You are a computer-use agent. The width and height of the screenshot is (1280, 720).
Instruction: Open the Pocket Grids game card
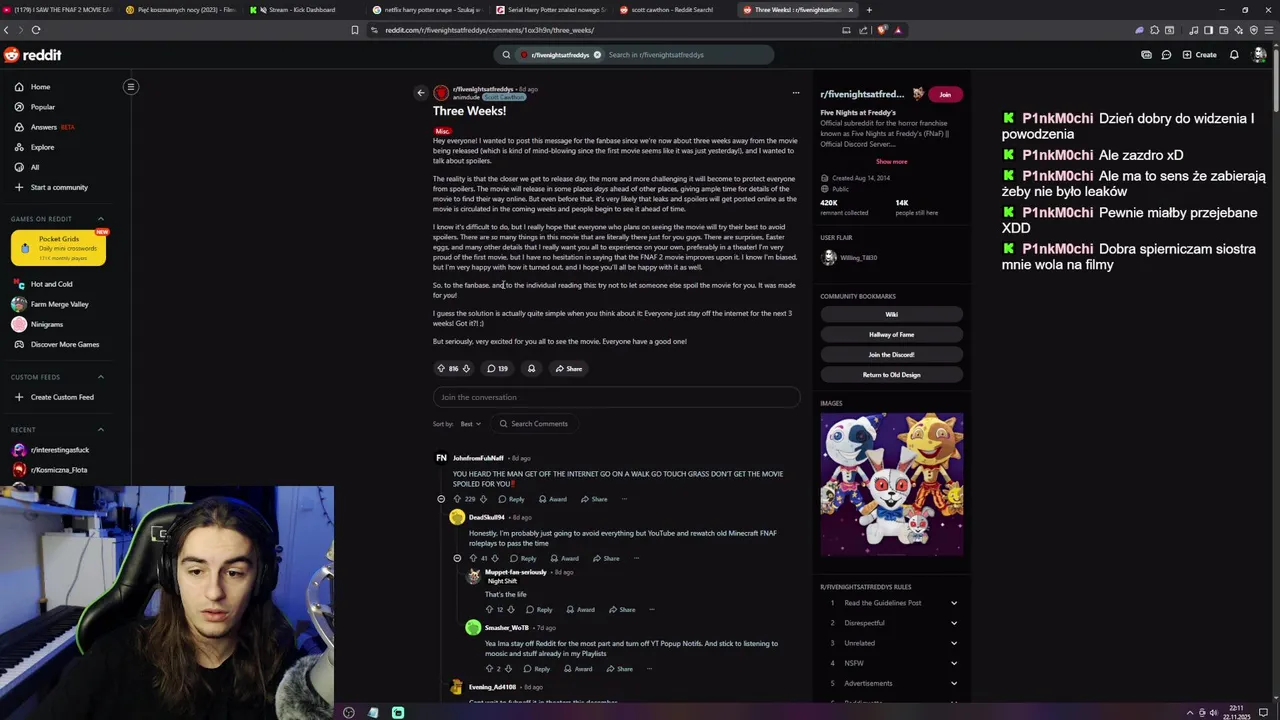[58, 248]
